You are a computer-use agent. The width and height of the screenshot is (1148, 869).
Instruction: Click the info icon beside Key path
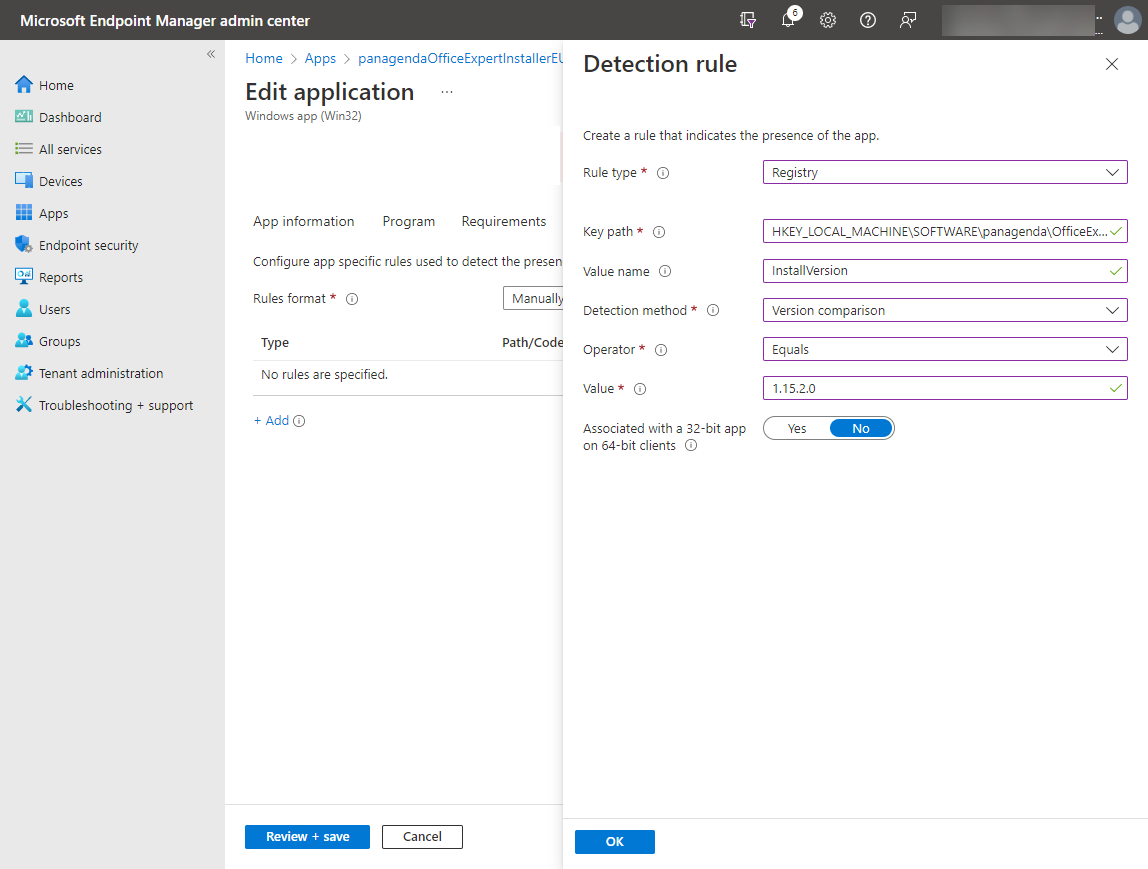pyautogui.click(x=659, y=232)
